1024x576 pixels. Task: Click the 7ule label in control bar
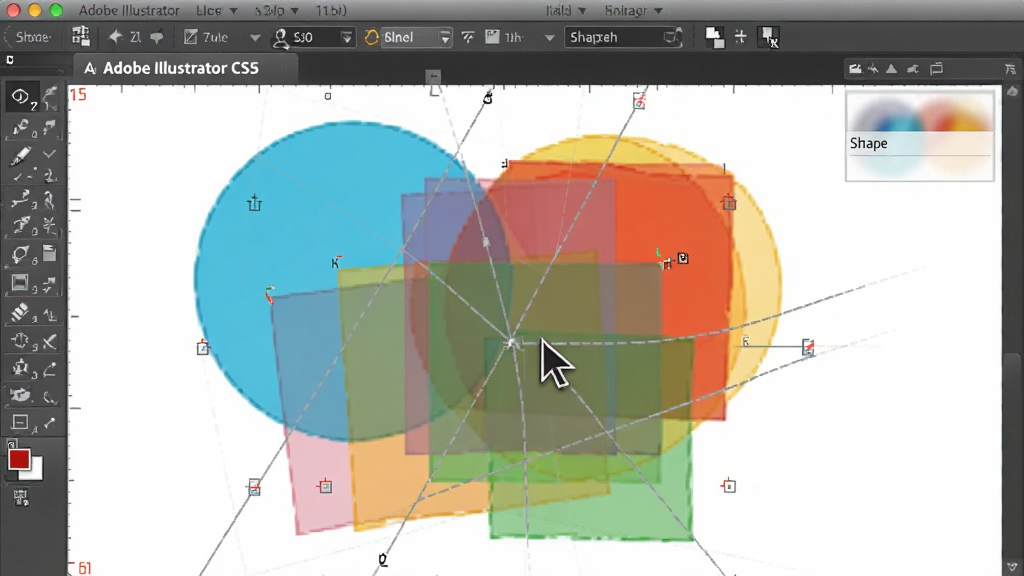click(x=215, y=37)
